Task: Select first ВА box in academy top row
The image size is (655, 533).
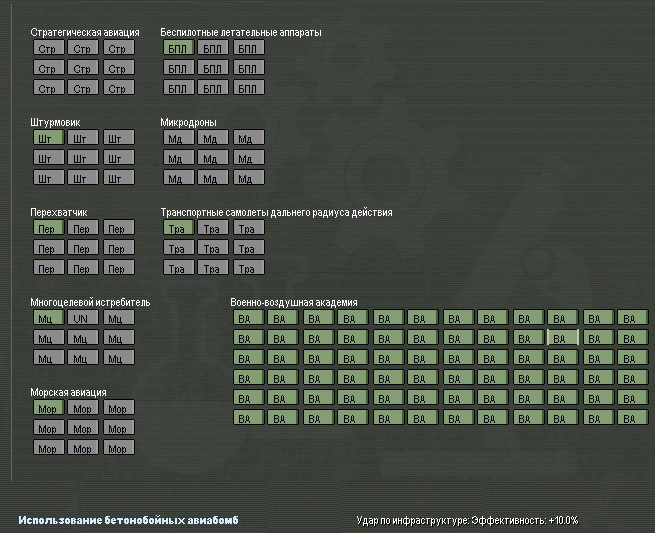Action: (249, 317)
